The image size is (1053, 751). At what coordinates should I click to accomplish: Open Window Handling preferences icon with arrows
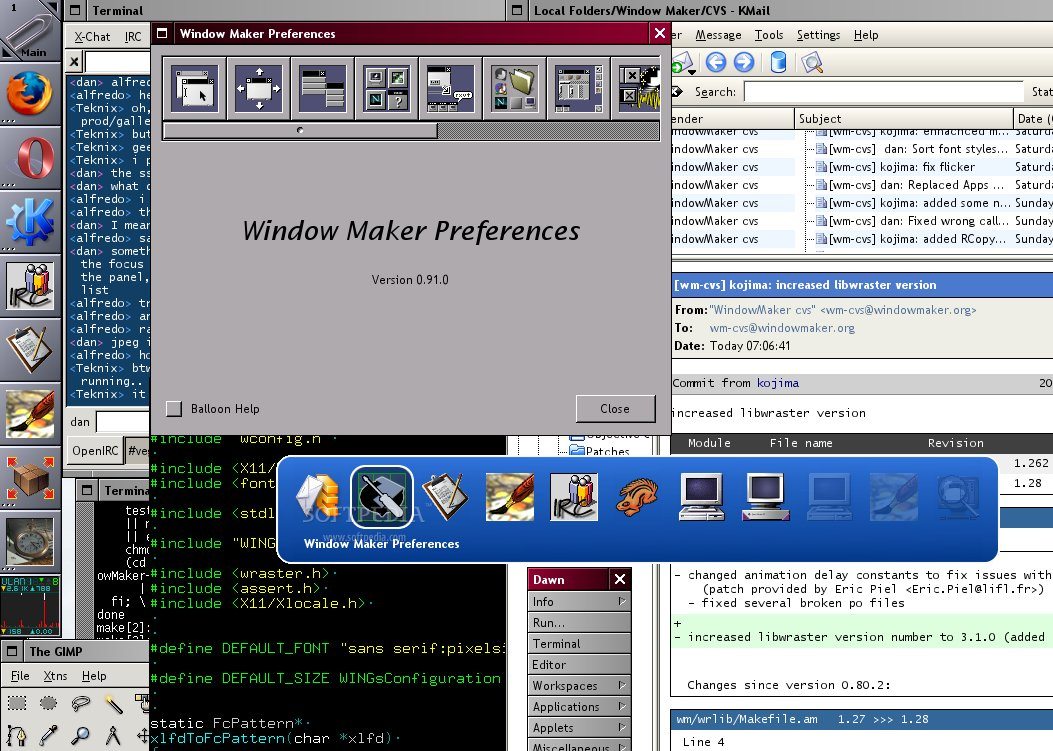(x=259, y=89)
